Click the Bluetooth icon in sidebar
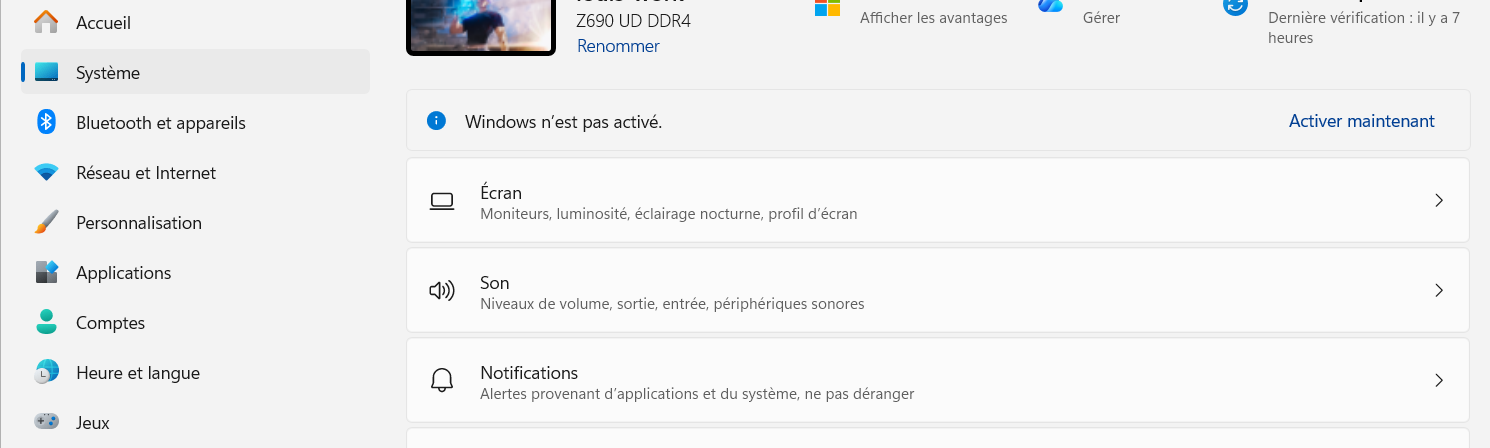Image resolution: width=1490 pixels, height=448 pixels. [x=46, y=122]
